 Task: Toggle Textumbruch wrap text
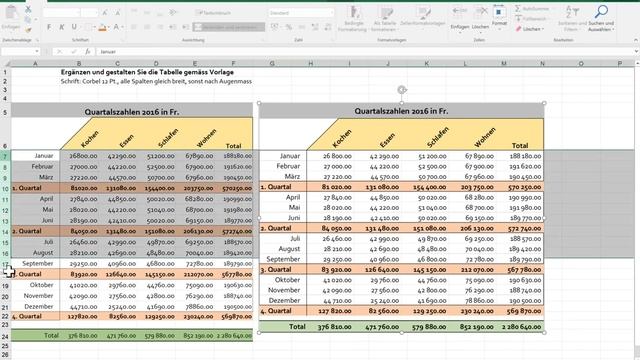click(213, 13)
